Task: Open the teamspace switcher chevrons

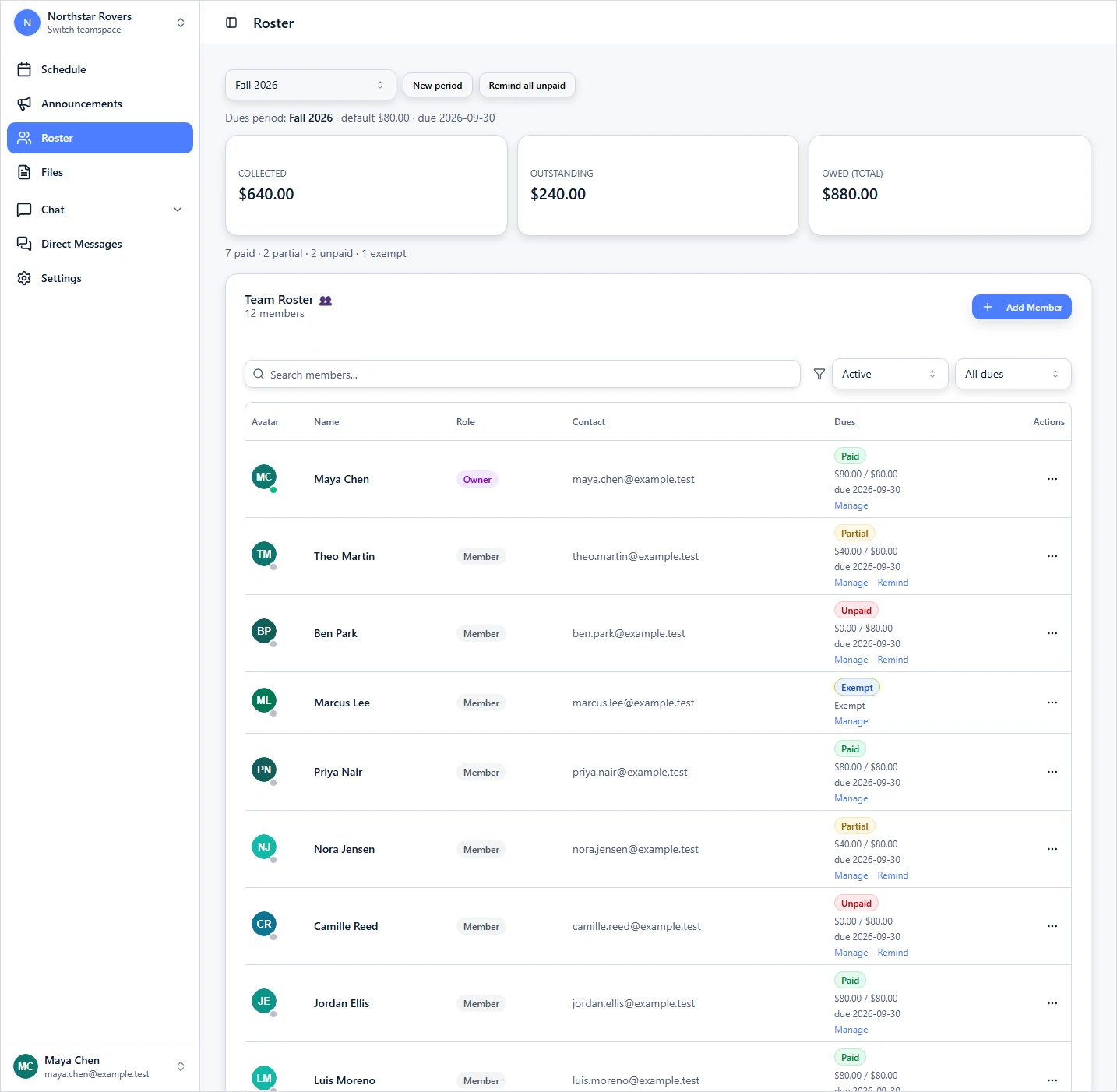Action: 181,23
